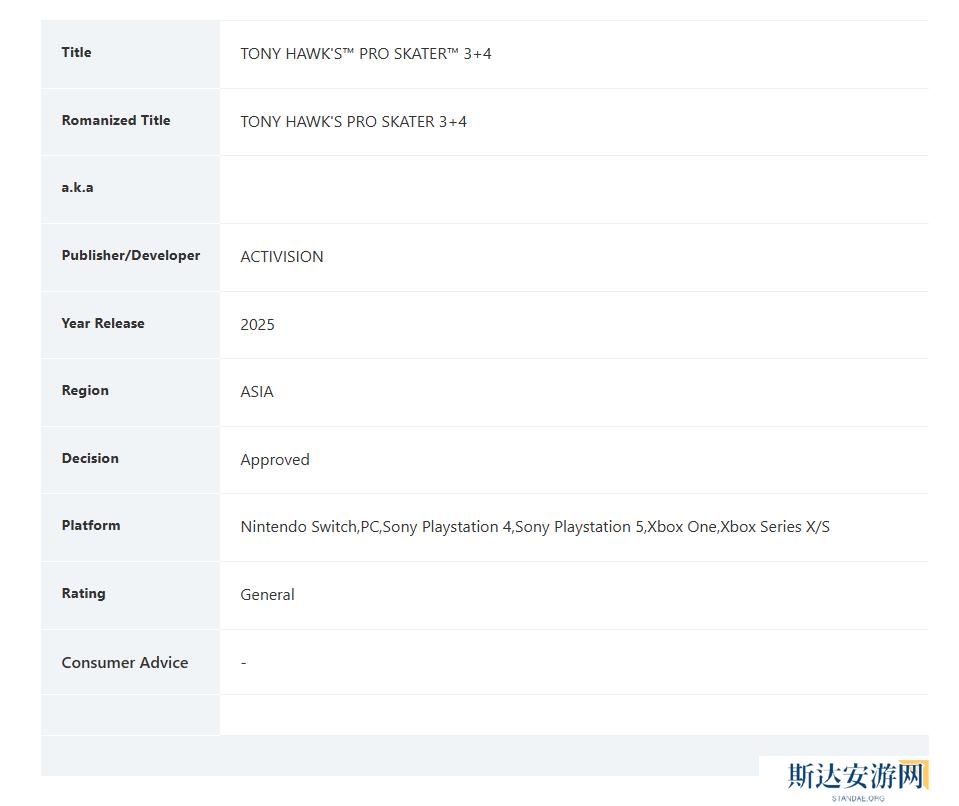Click the "Publisher/Developer" label

click(131, 256)
